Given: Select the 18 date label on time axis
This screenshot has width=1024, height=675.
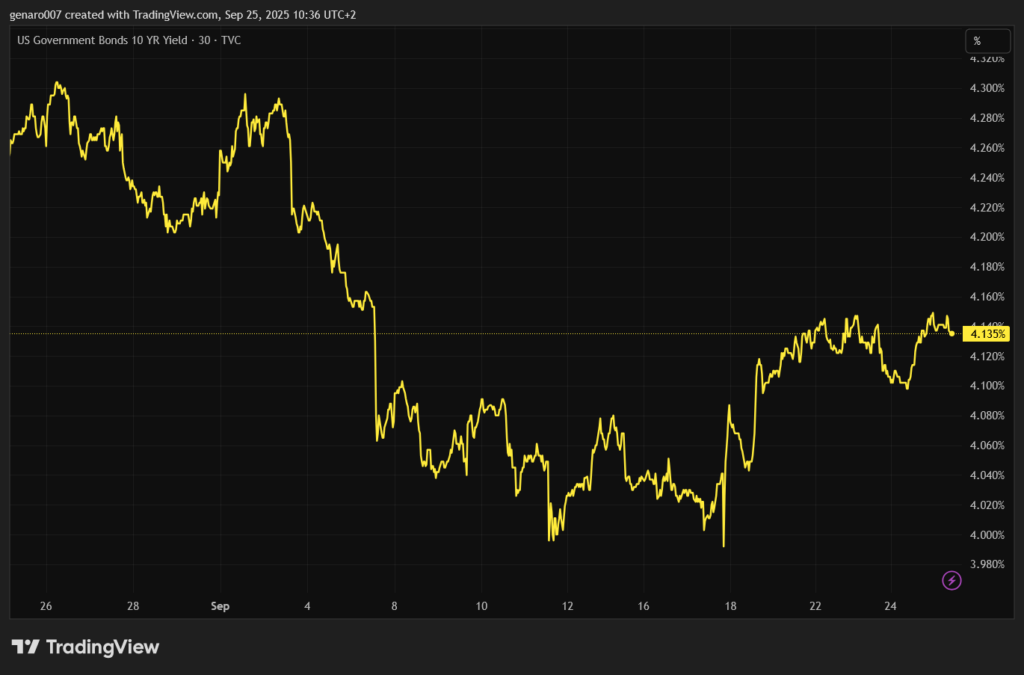Looking at the screenshot, I should (x=731, y=606).
